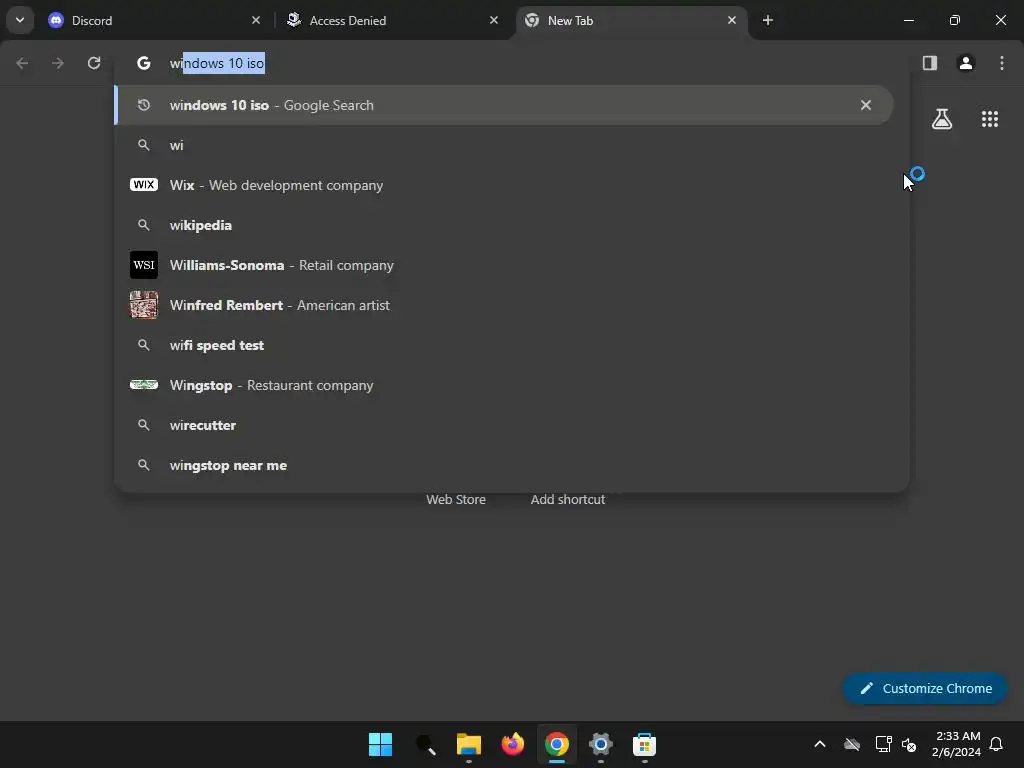1024x768 pixels.
Task: Choose Wingstop restaurant company suggestion
Action: [504, 385]
